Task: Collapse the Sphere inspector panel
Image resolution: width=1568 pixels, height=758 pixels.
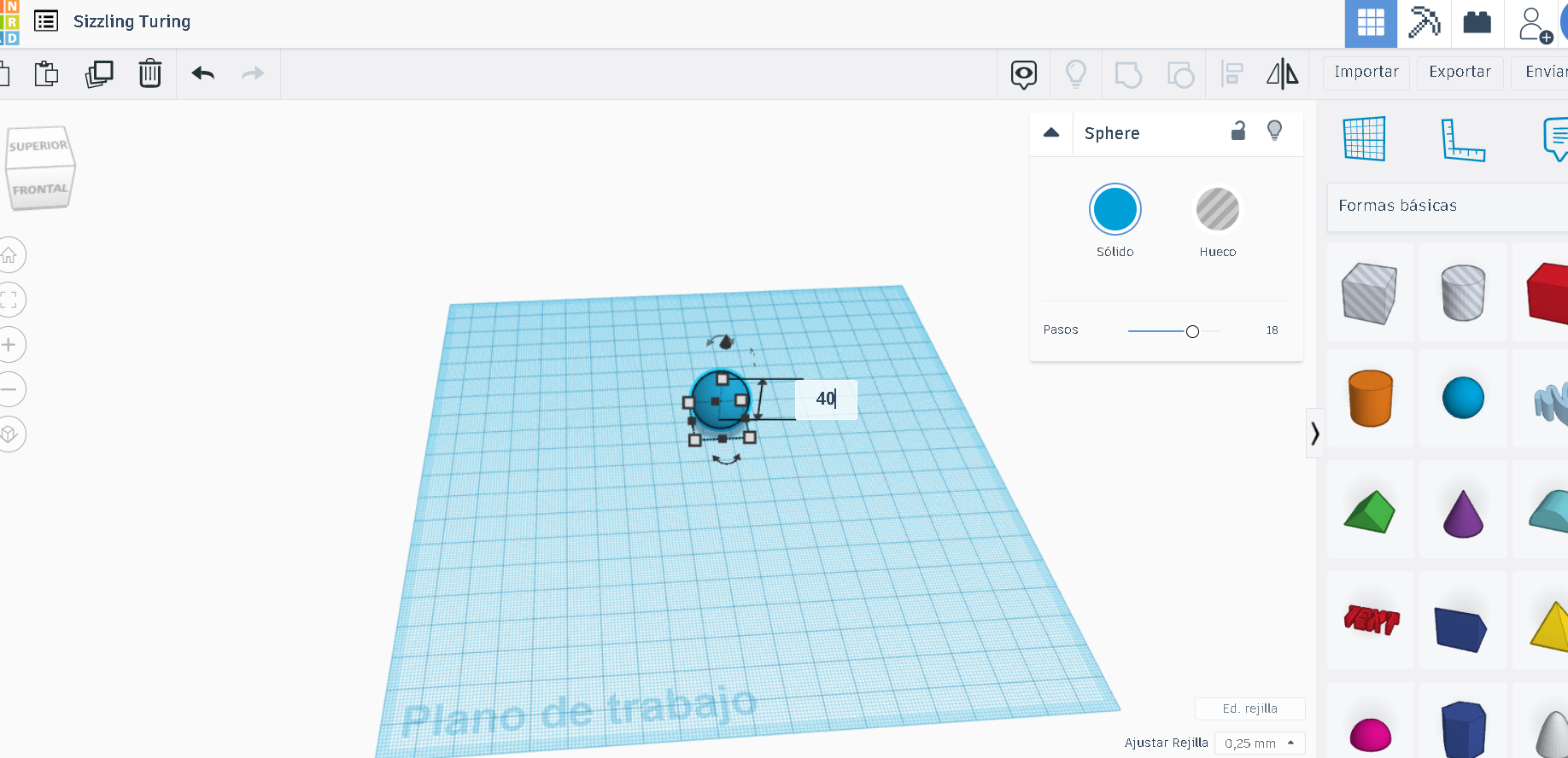Action: [x=1051, y=133]
